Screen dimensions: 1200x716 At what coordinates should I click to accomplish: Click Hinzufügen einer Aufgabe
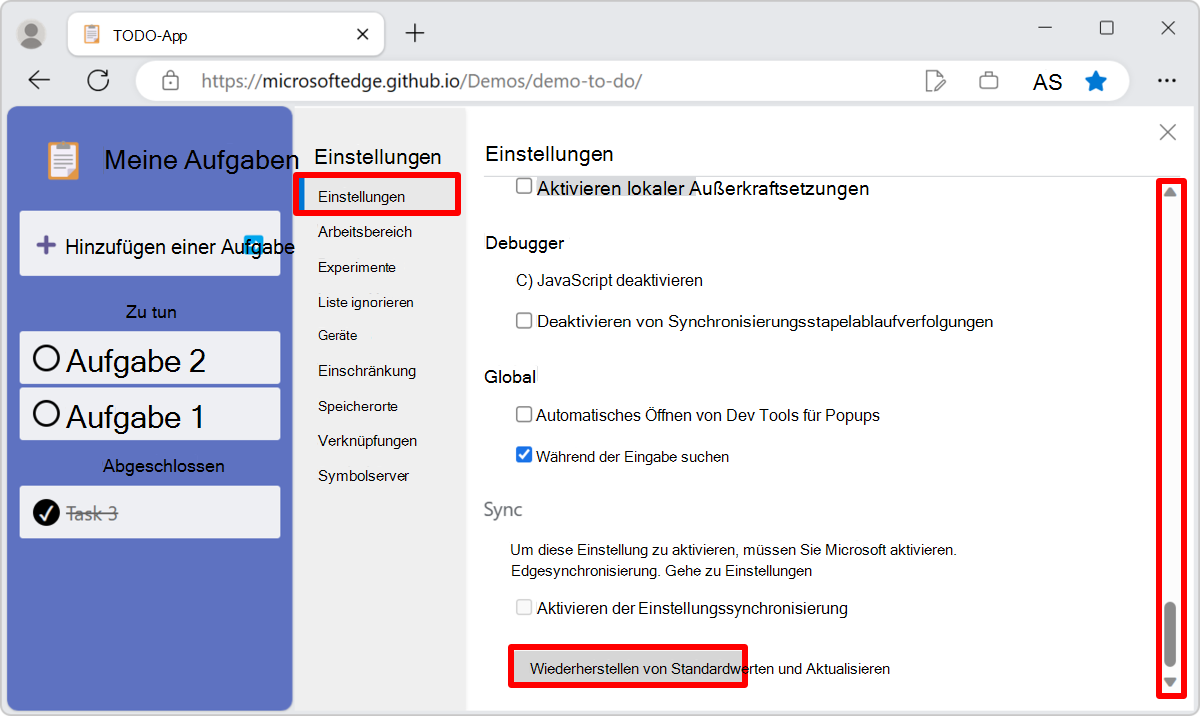[x=150, y=243]
